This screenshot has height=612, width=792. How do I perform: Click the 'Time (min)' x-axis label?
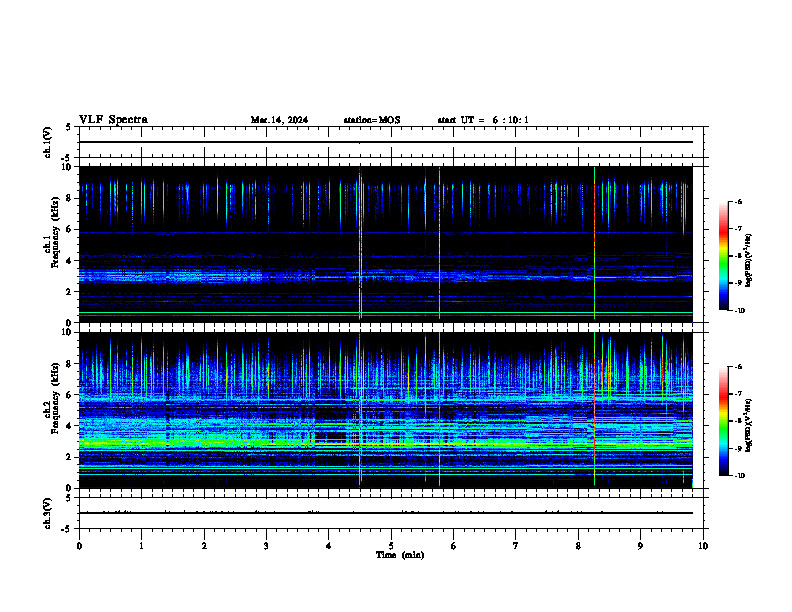click(x=400, y=555)
